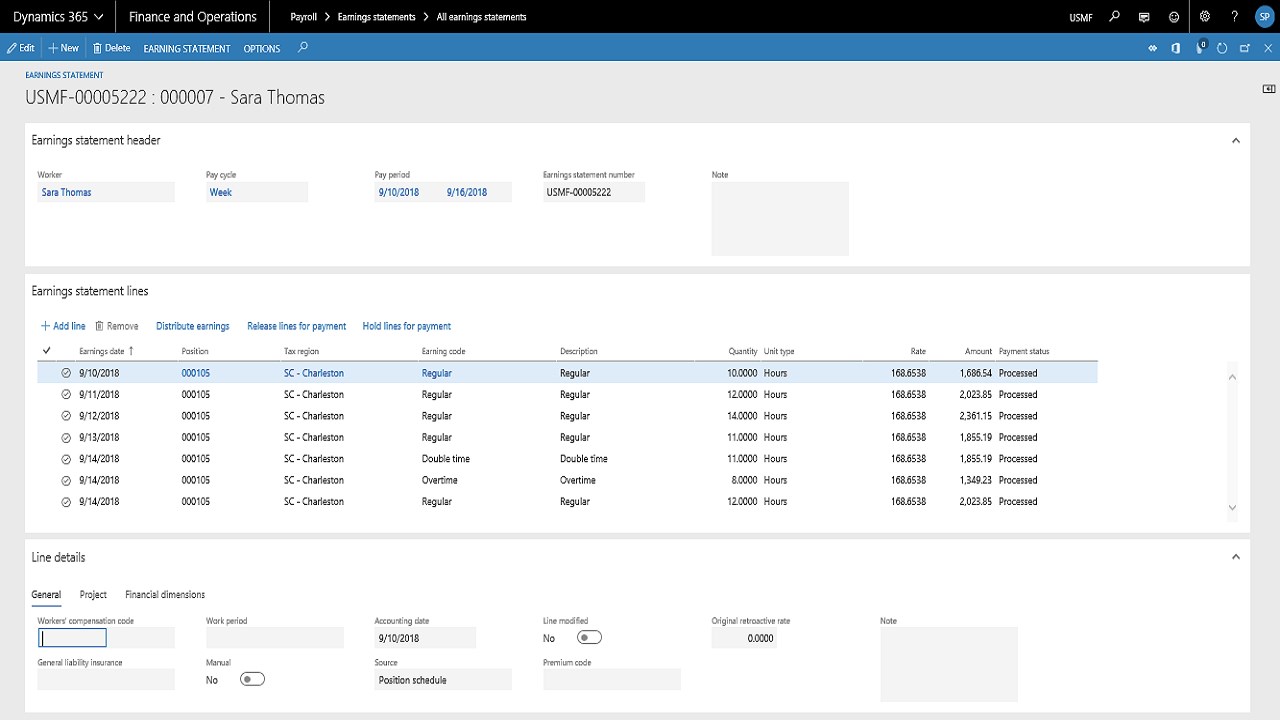Image resolution: width=1280 pixels, height=720 pixels.
Task: Click the Premium code field
Action: pos(612,680)
